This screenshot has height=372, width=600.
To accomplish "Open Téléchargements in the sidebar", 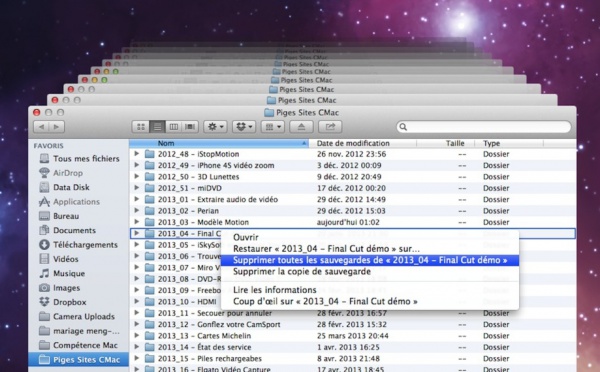I will click(78, 245).
